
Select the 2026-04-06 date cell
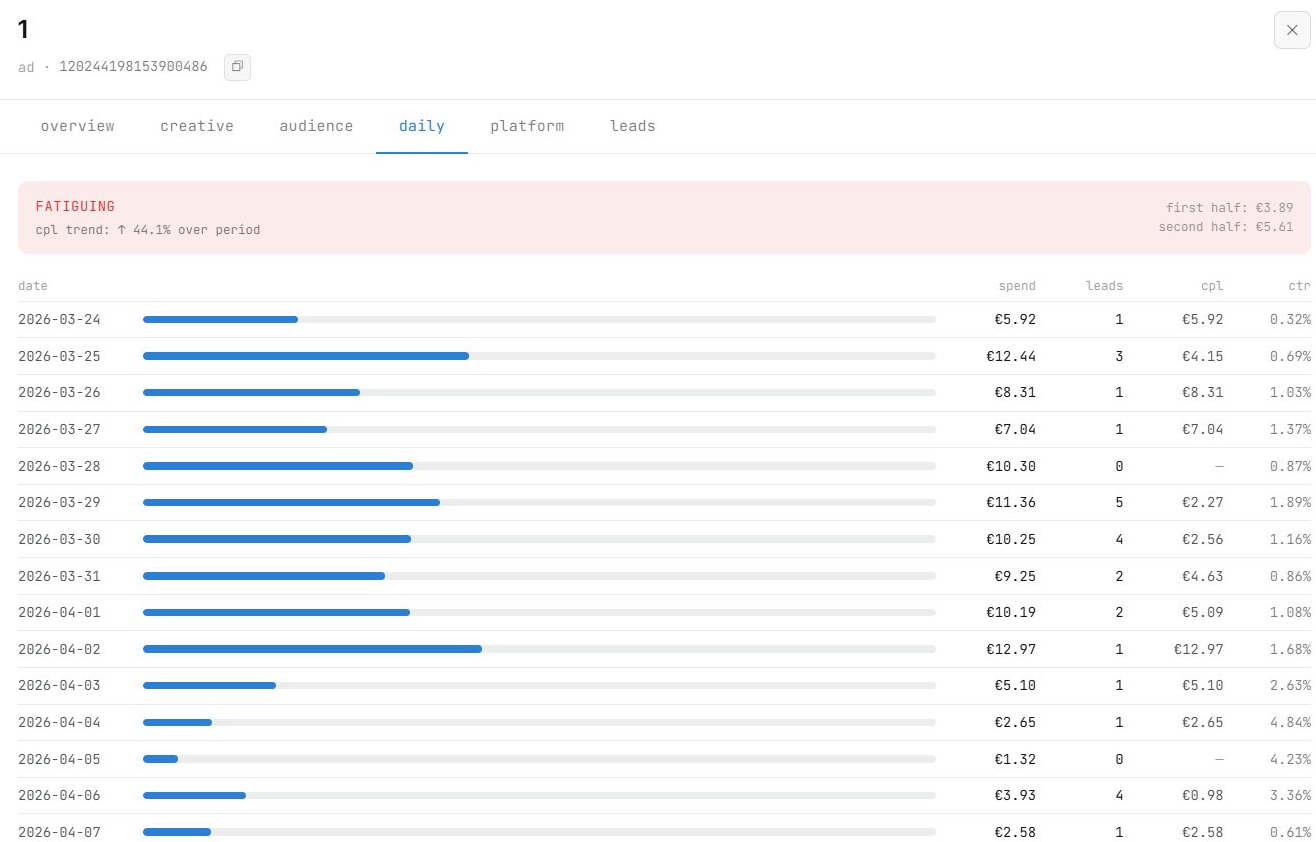point(59,795)
